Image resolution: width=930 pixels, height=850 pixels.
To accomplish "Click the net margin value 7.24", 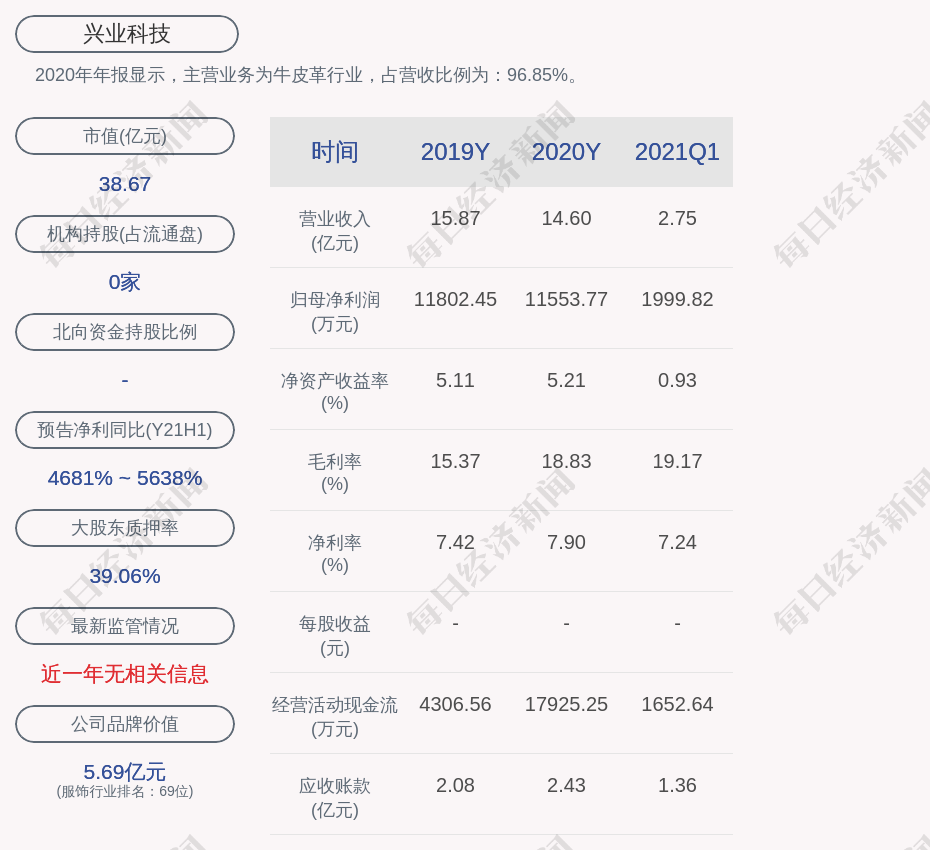I will [x=677, y=542].
